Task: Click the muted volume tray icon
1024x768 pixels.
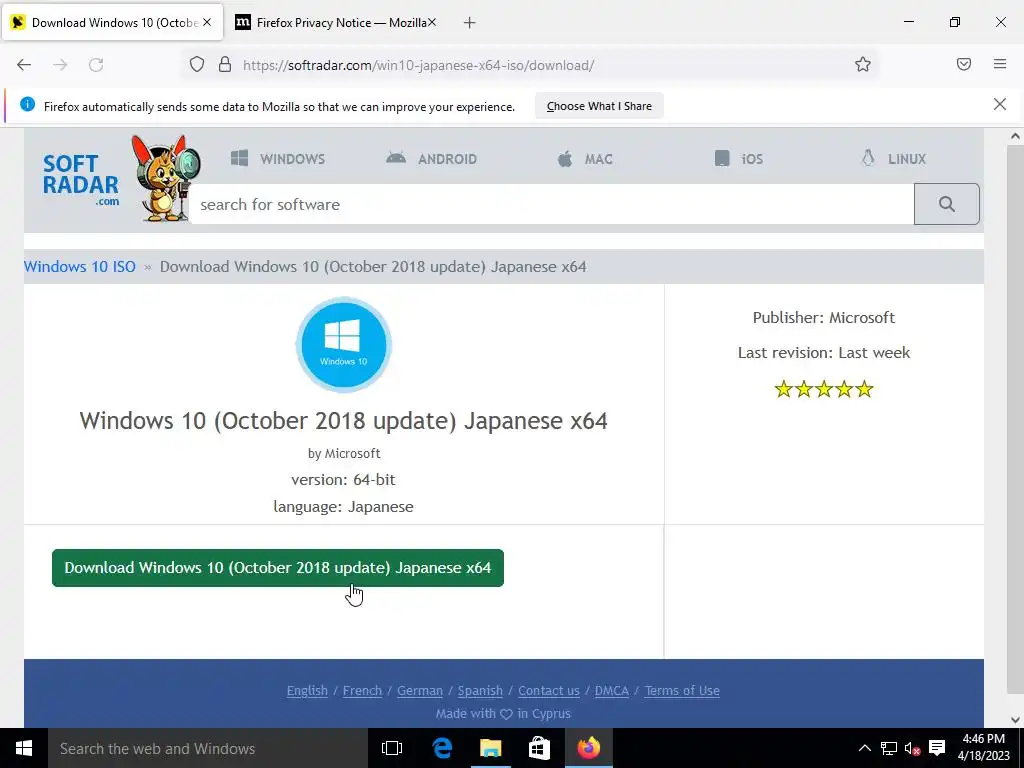Action: (x=912, y=748)
